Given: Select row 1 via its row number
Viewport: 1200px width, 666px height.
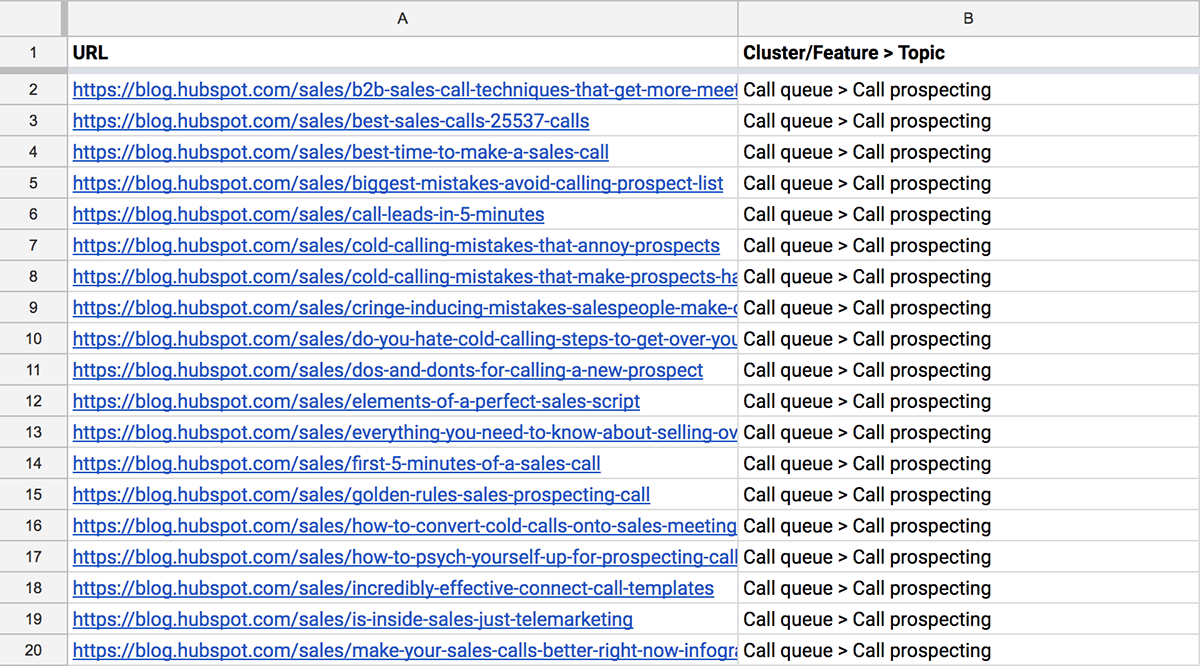Looking at the screenshot, I should point(33,53).
